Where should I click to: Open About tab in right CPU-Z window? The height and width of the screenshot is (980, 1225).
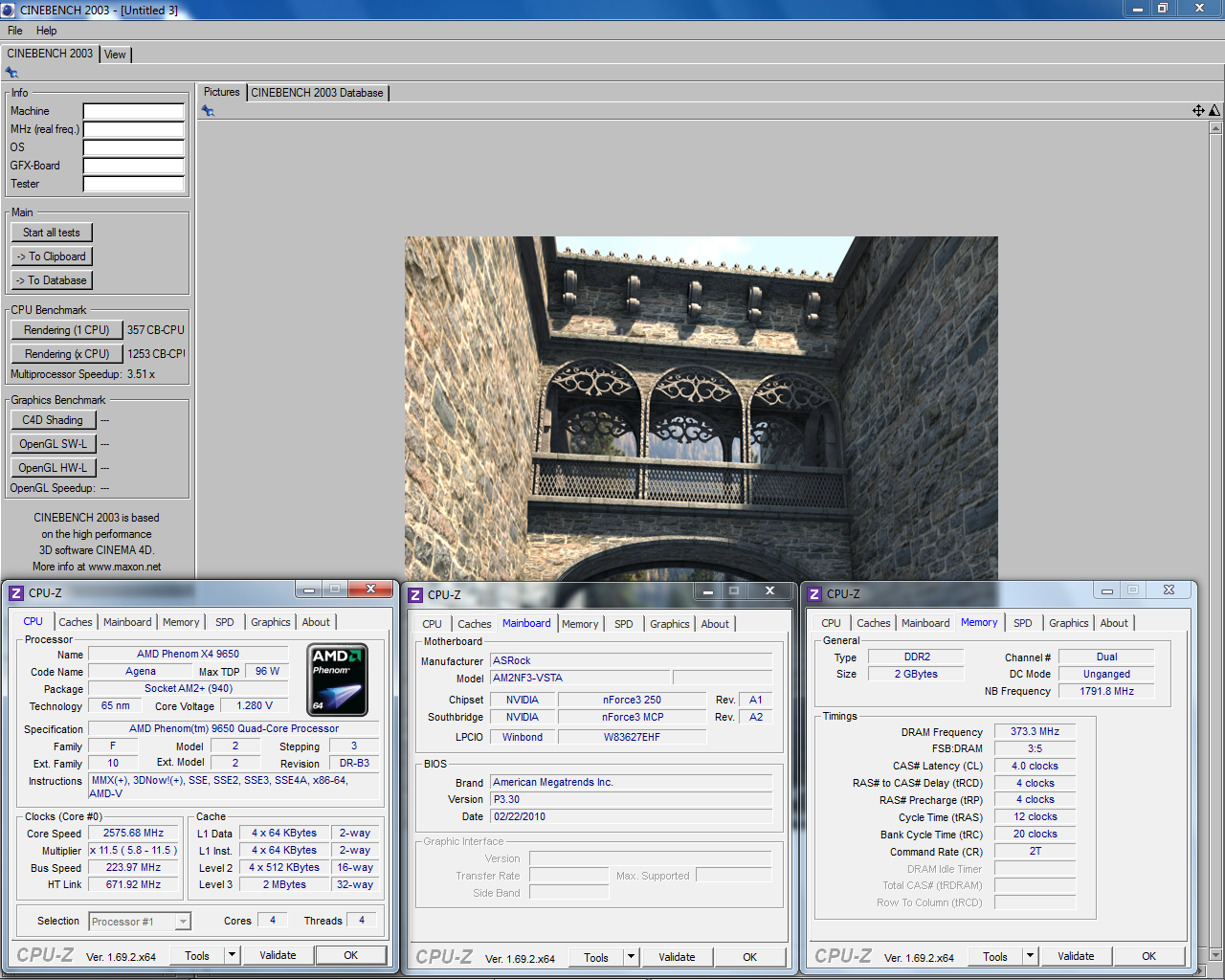point(1114,623)
